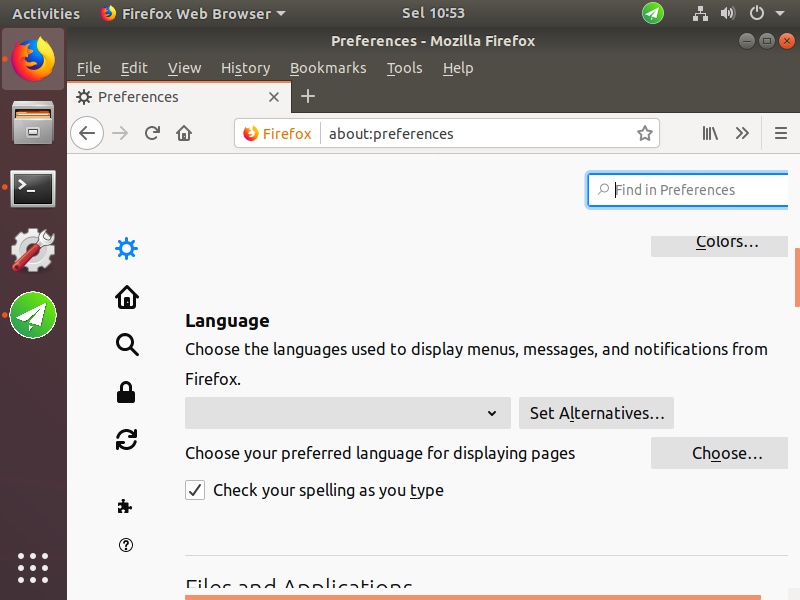Click Choose preferred page language button
Screen dimensions: 800x600
(x=719, y=453)
